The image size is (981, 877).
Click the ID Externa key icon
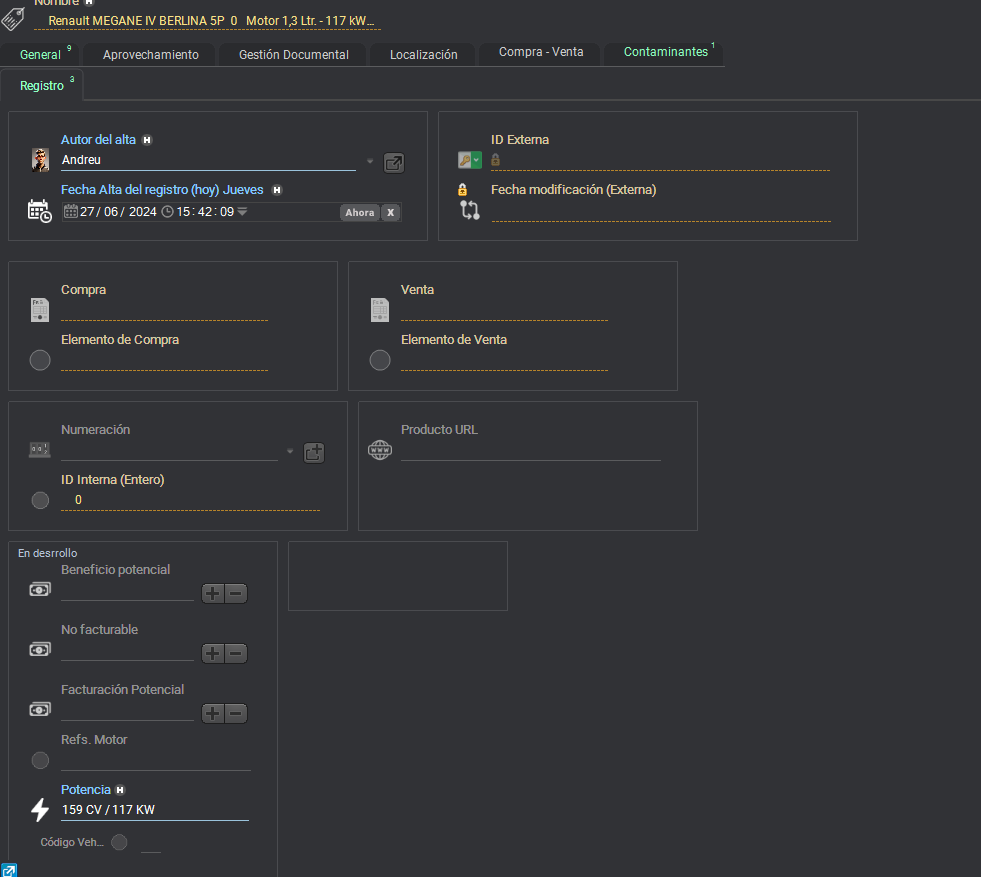tap(466, 160)
